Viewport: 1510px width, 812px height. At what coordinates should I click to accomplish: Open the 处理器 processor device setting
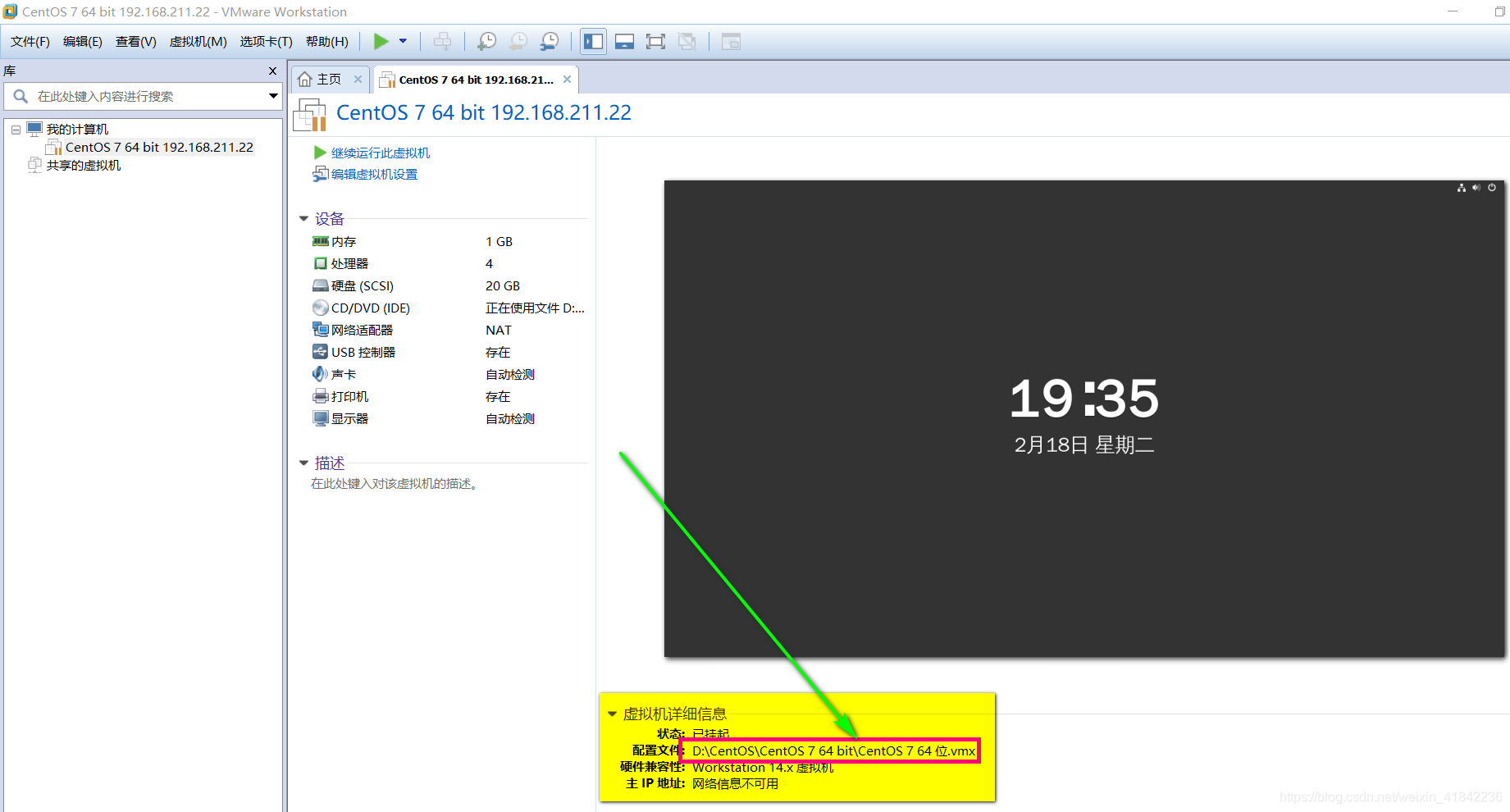(x=349, y=263)
